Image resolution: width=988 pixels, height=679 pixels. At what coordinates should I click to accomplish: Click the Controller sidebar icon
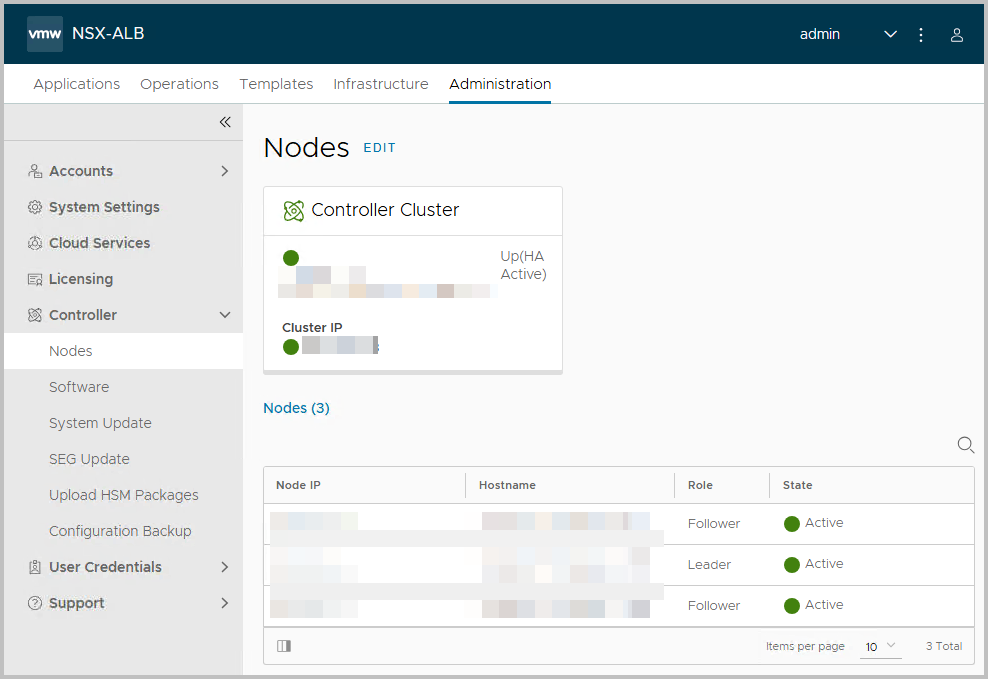pyautogui.click(x=35, y=315)
